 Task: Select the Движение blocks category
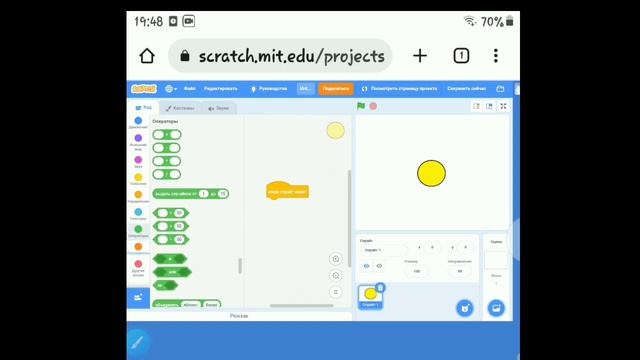coord(138,123)
